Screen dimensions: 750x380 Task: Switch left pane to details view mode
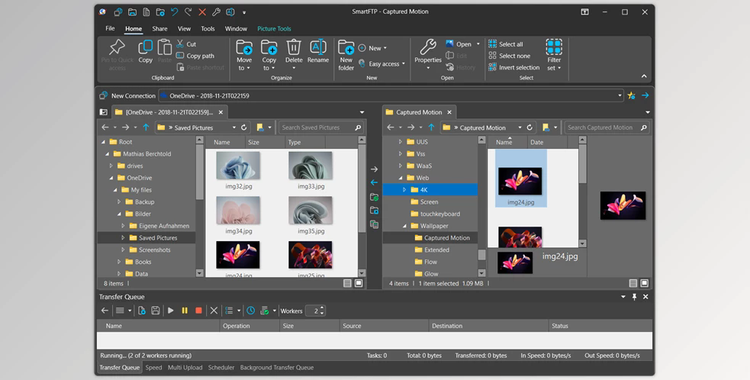tap(348, 283)
